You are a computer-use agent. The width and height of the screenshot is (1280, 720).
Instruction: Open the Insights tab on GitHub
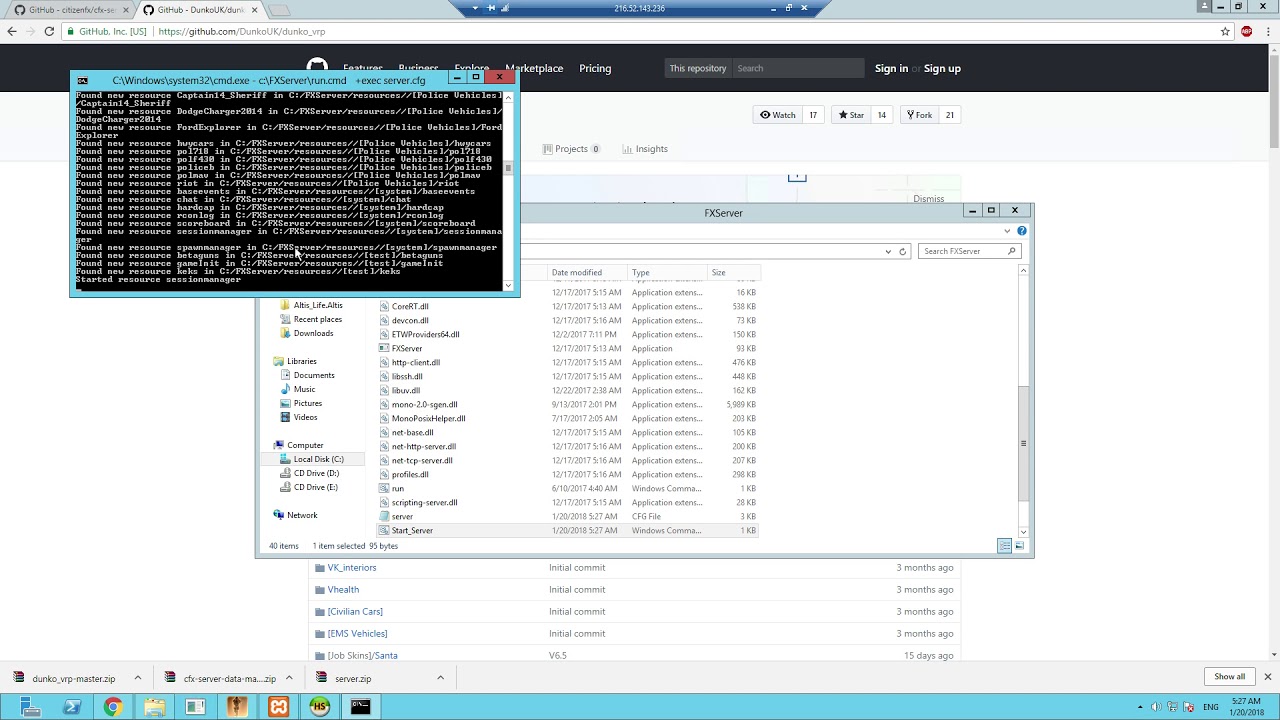pos(645,149)
